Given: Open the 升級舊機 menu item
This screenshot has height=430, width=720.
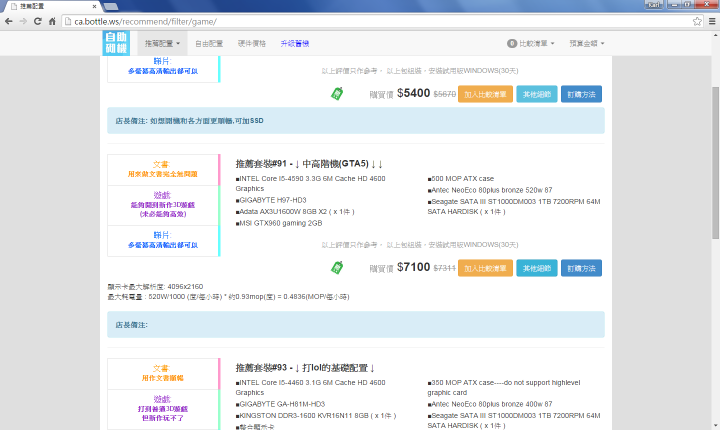Looking at the screenshot, I should pyautogui.click(x=294, y=43).
